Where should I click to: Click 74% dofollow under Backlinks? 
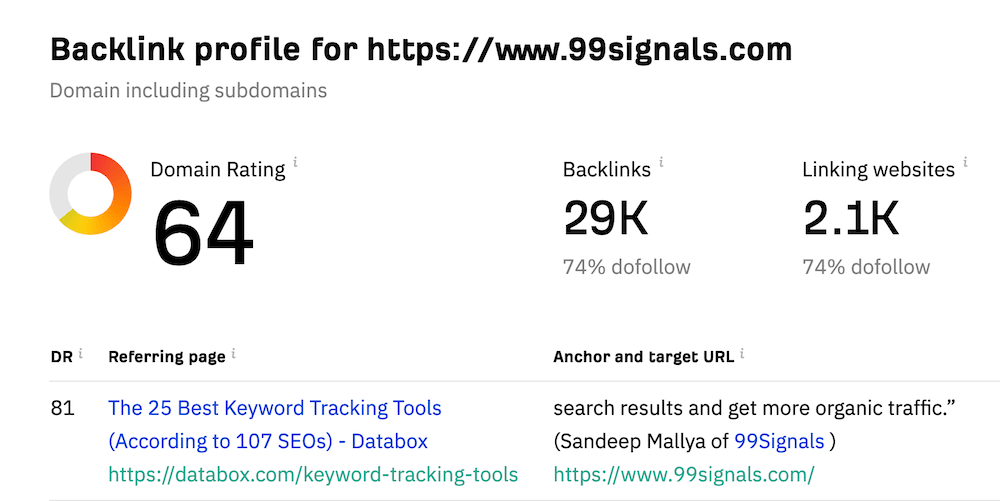(626, 267)
